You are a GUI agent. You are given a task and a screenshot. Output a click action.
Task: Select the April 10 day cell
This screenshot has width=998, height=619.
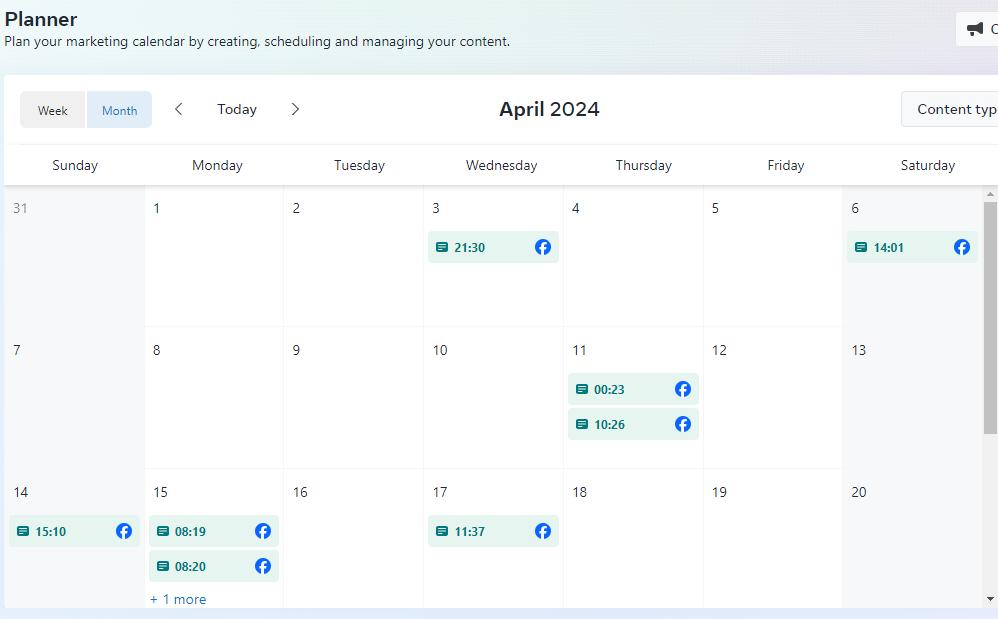(493, 410)
